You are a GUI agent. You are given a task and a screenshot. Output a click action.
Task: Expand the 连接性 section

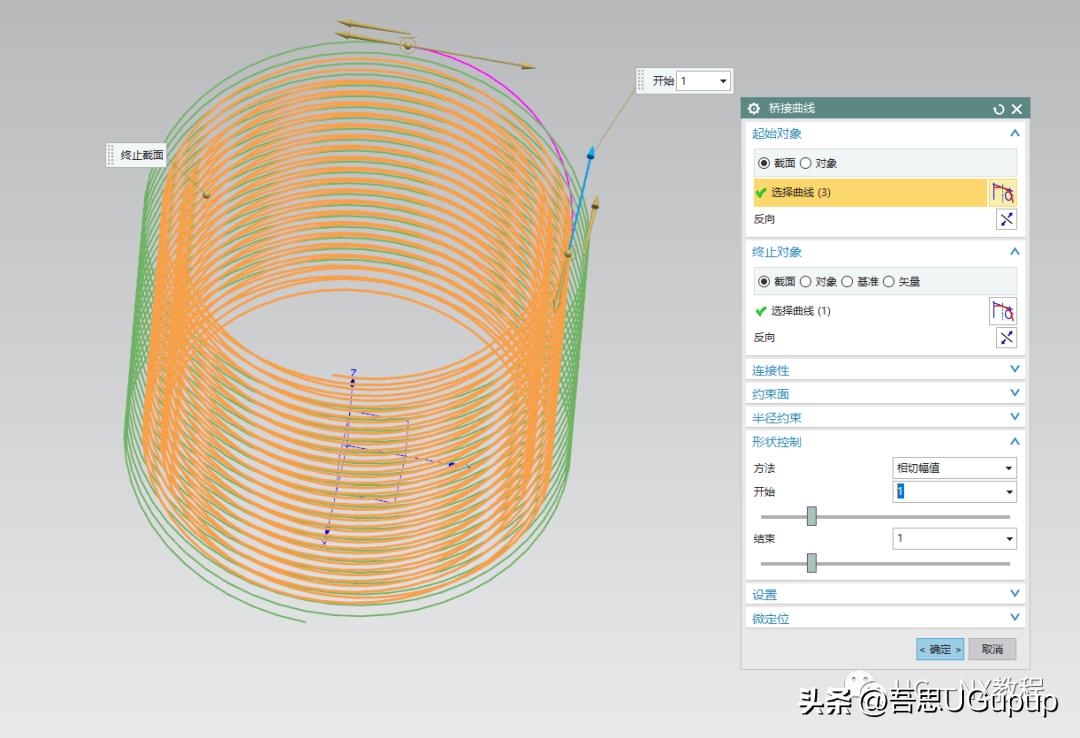point(1014,369)
